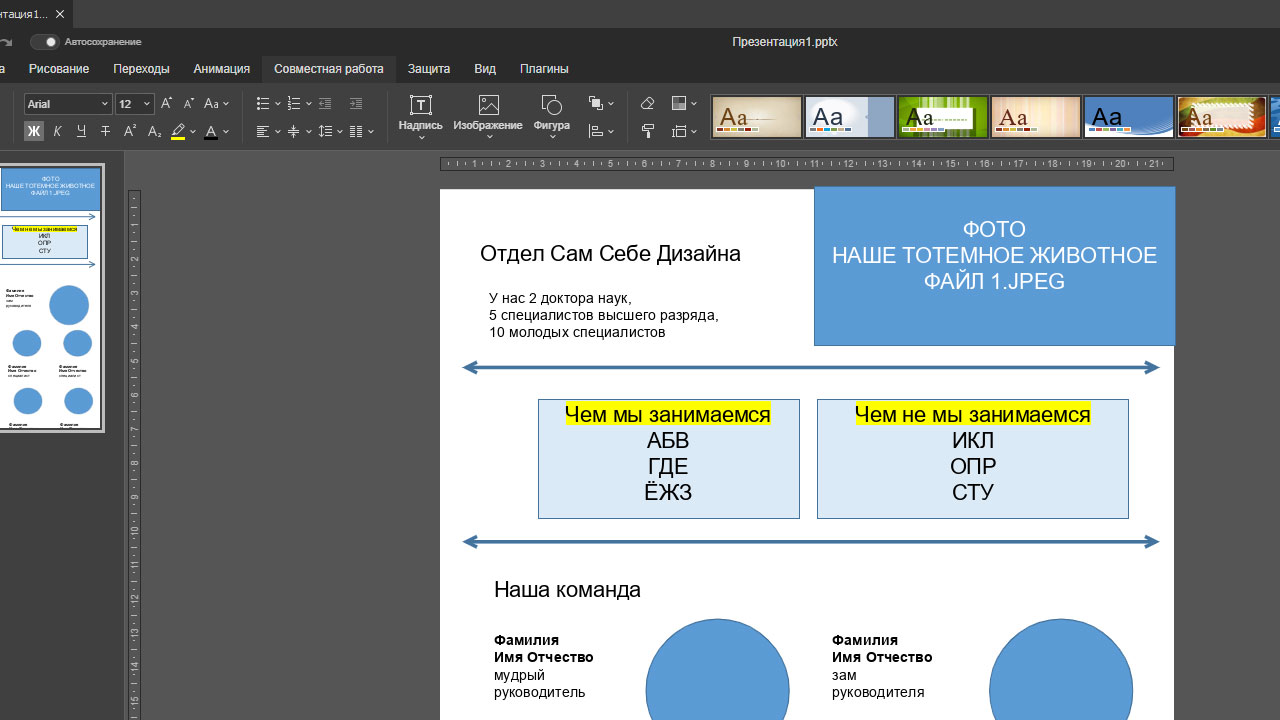Open slide size icon
This screenshot has height=720, width=1280.
(684, 132)
